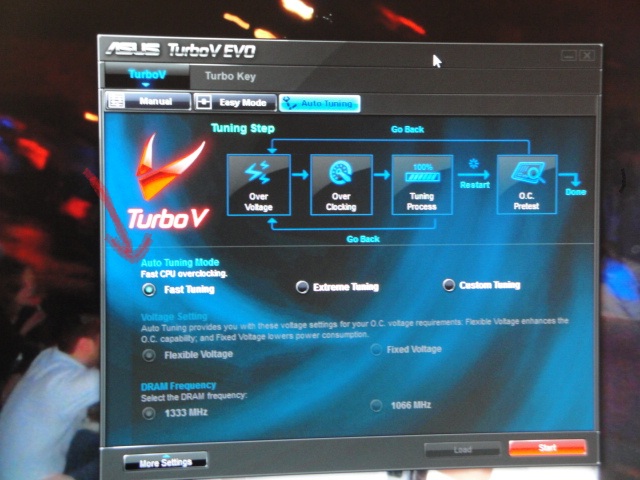The height and width of the screenshot is (480, 640).
Task: Open More Settings
Action: point(165,462)
